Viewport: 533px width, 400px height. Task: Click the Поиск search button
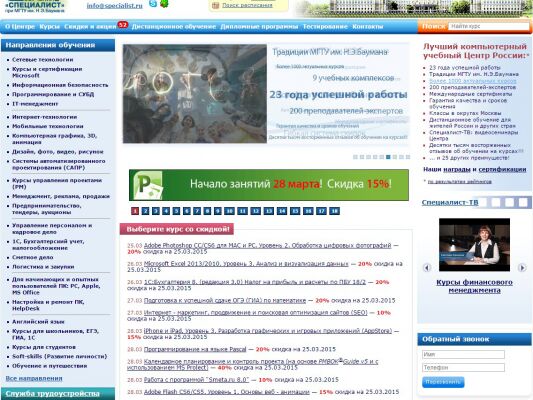pos(433,26)
